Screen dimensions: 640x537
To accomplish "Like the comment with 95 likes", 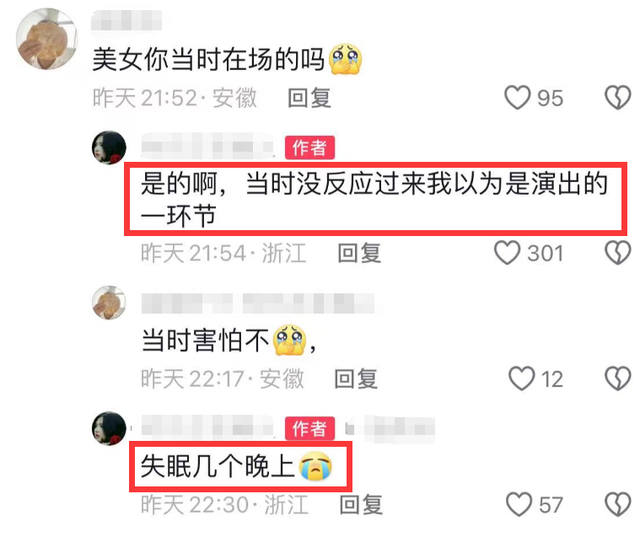I will point(518,98).
